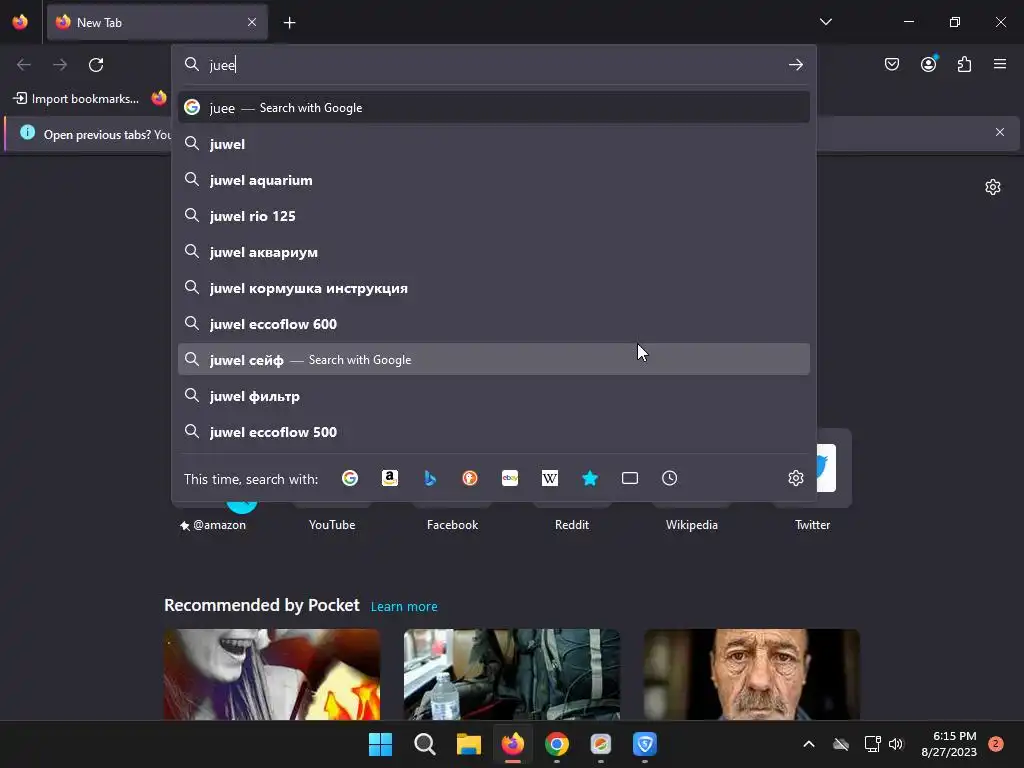Open the Wikipedia shortcut

coord(692,524)
